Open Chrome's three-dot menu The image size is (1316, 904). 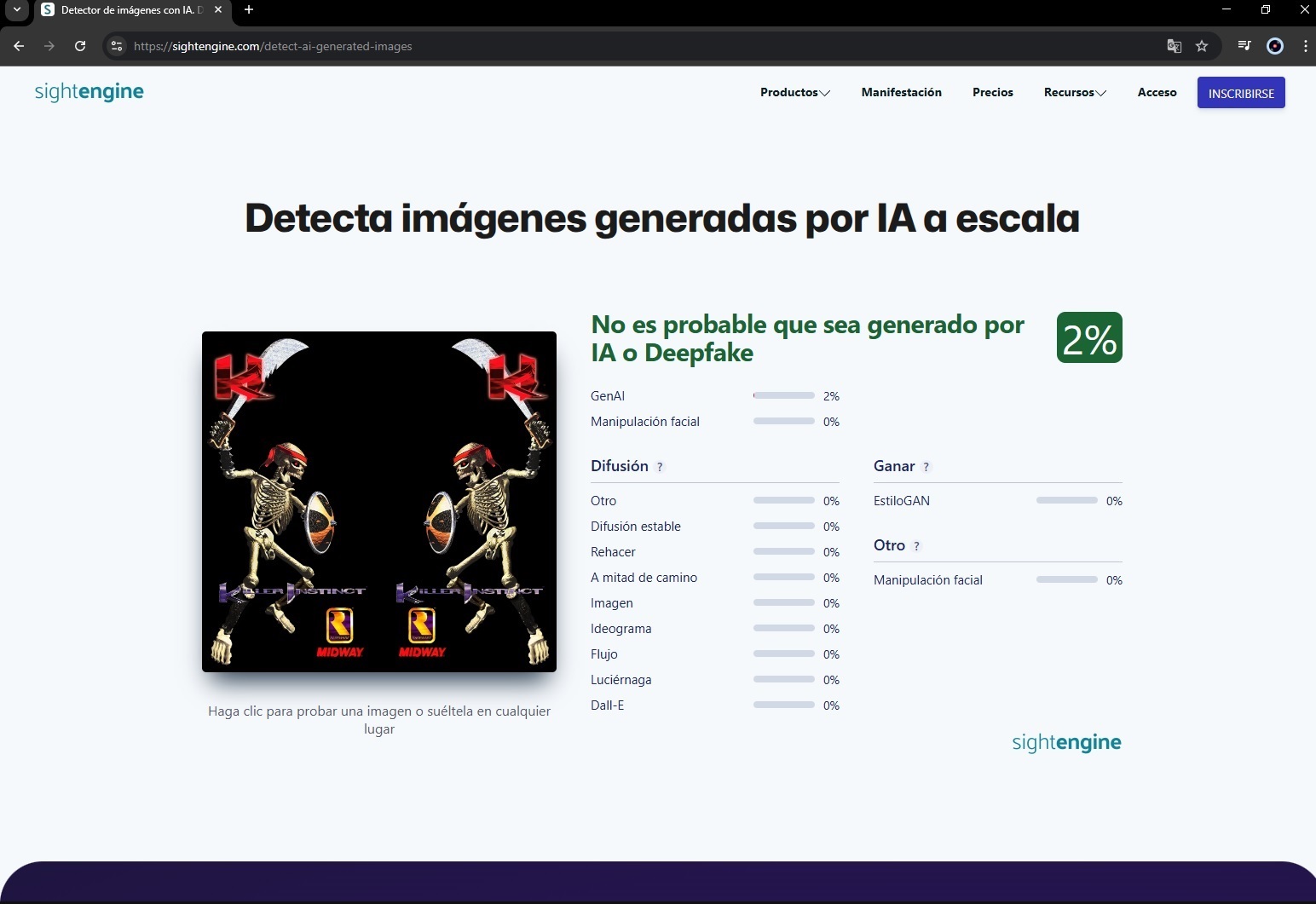1305,46
